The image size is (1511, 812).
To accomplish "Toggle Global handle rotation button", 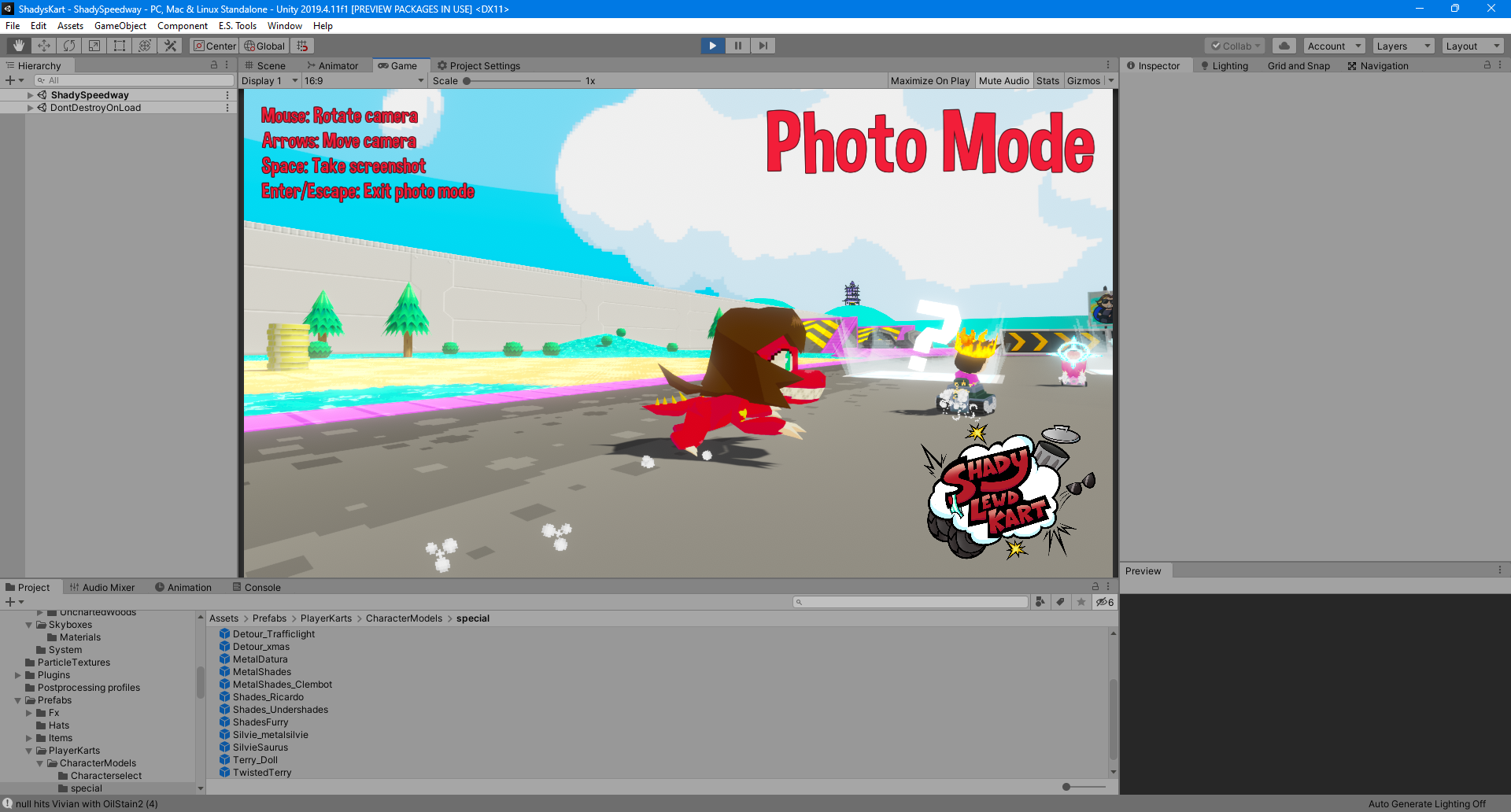I will 264,46.
